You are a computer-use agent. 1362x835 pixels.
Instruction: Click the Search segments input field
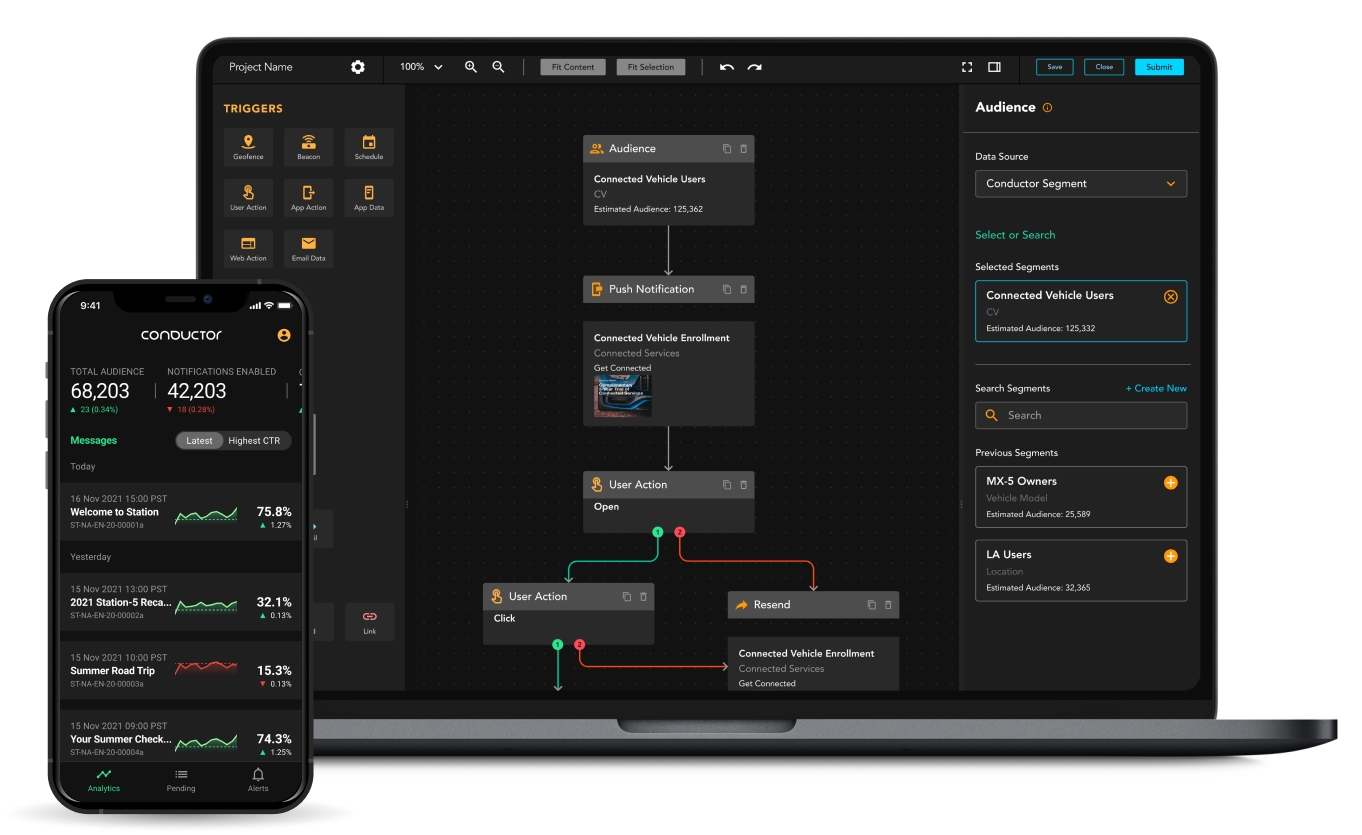coord(1081,415)
